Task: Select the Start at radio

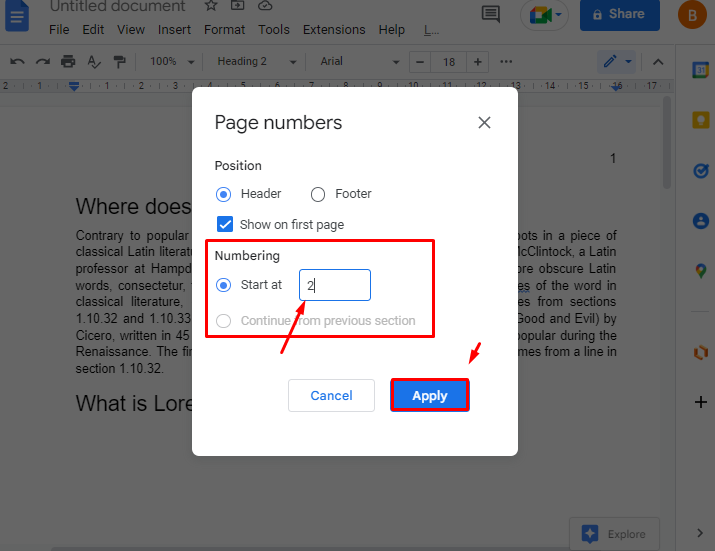Action: [x=223, y=285]
